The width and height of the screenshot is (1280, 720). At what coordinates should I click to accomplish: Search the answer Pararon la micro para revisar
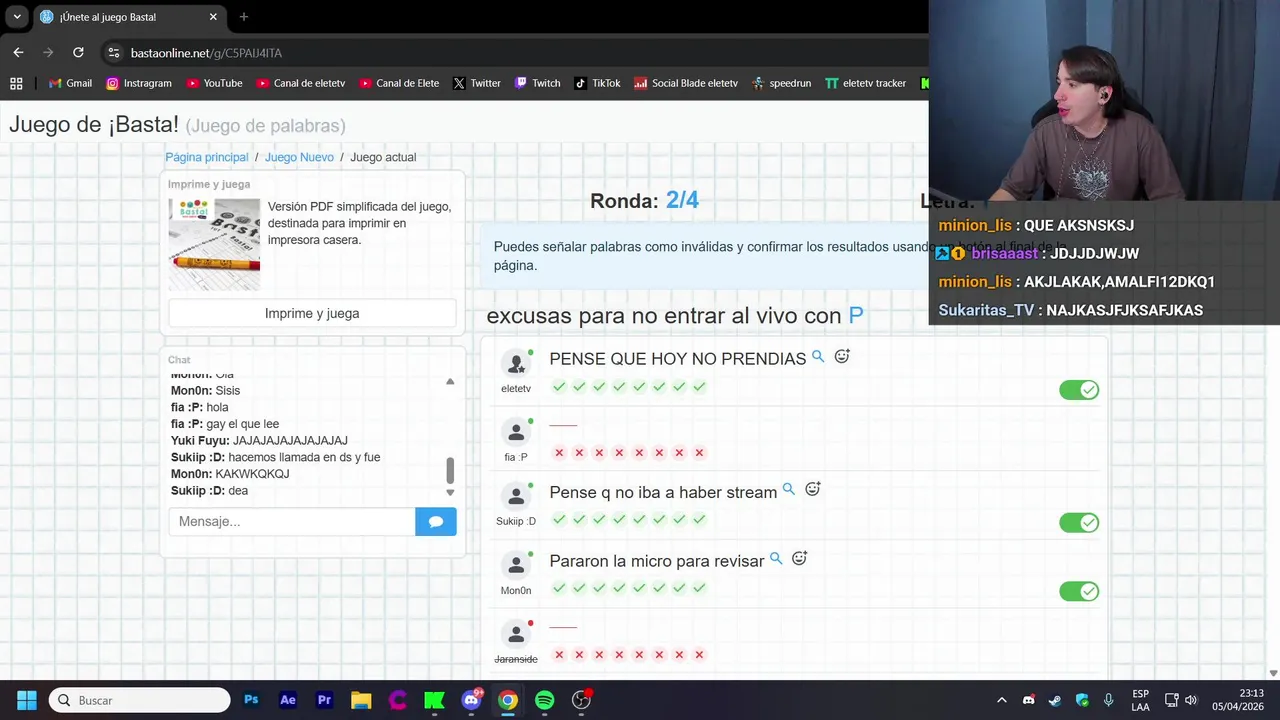tap(776, 558)
